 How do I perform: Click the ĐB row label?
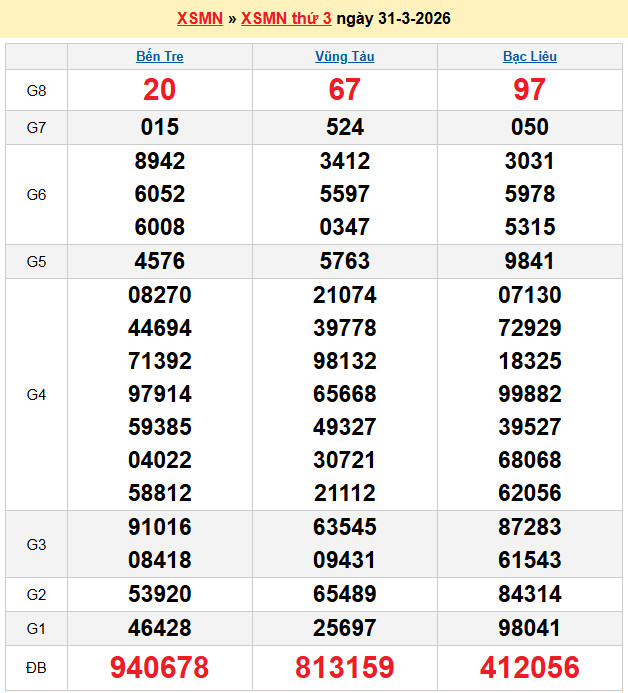36,667
